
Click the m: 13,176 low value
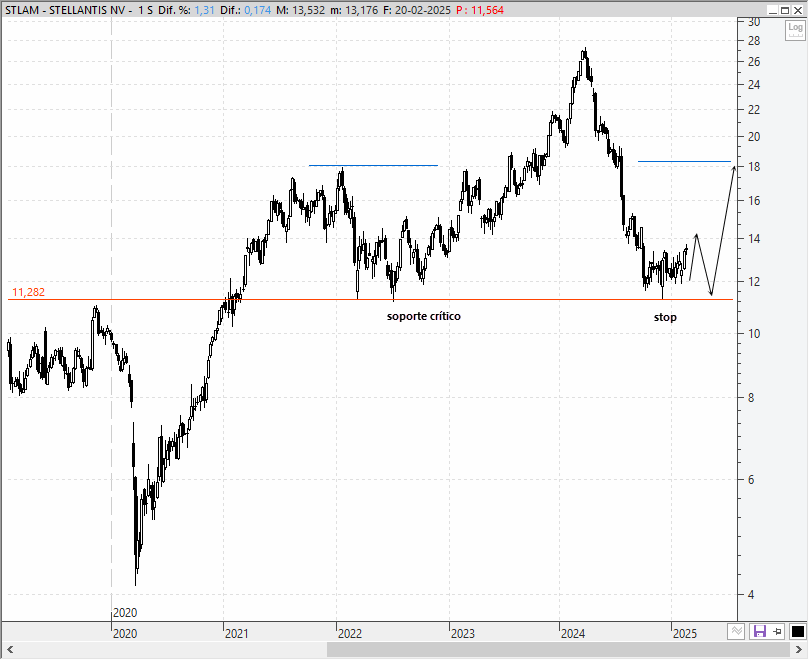coord(354,10)
